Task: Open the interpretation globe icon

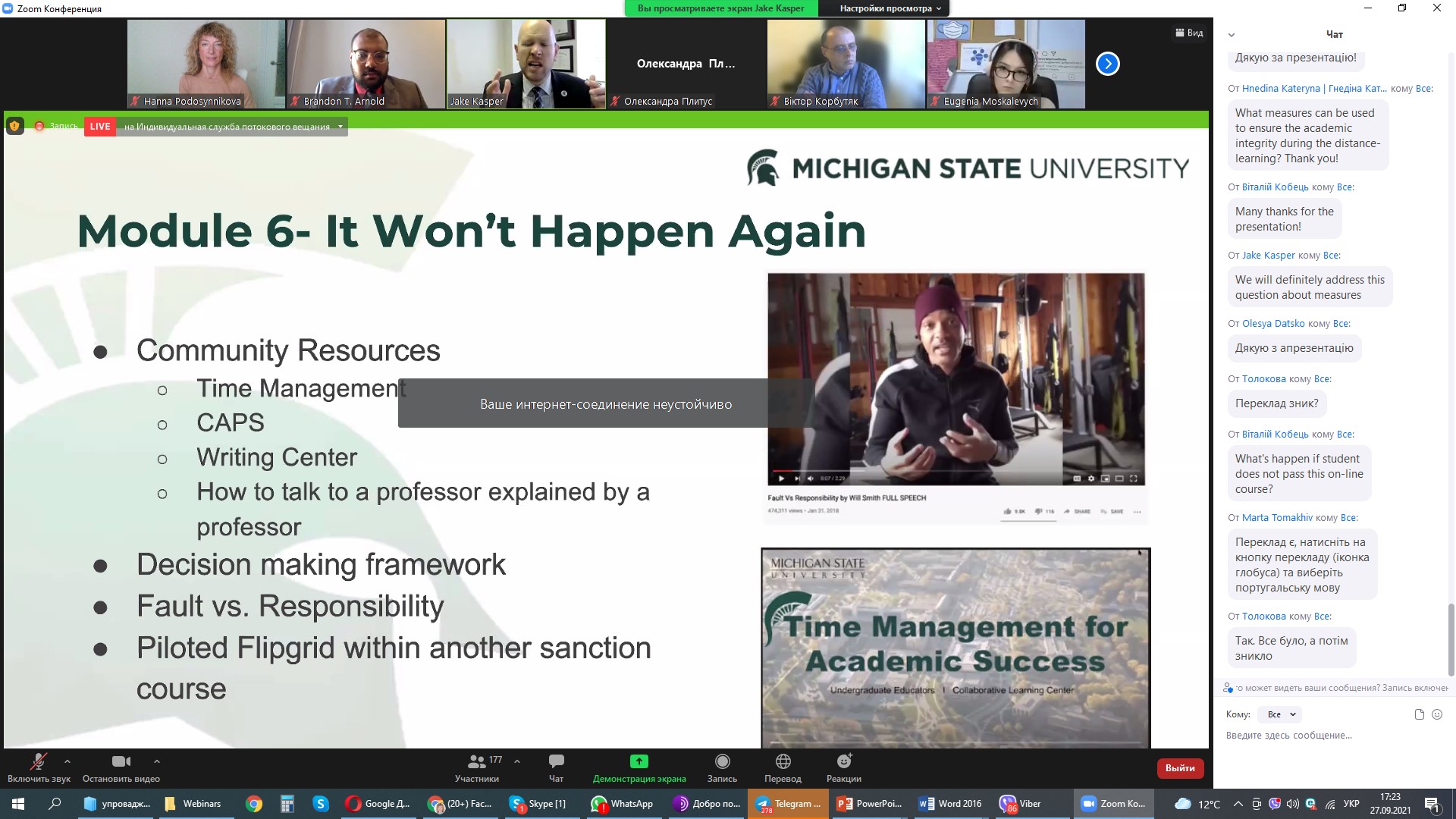Action: click(783, 761)
